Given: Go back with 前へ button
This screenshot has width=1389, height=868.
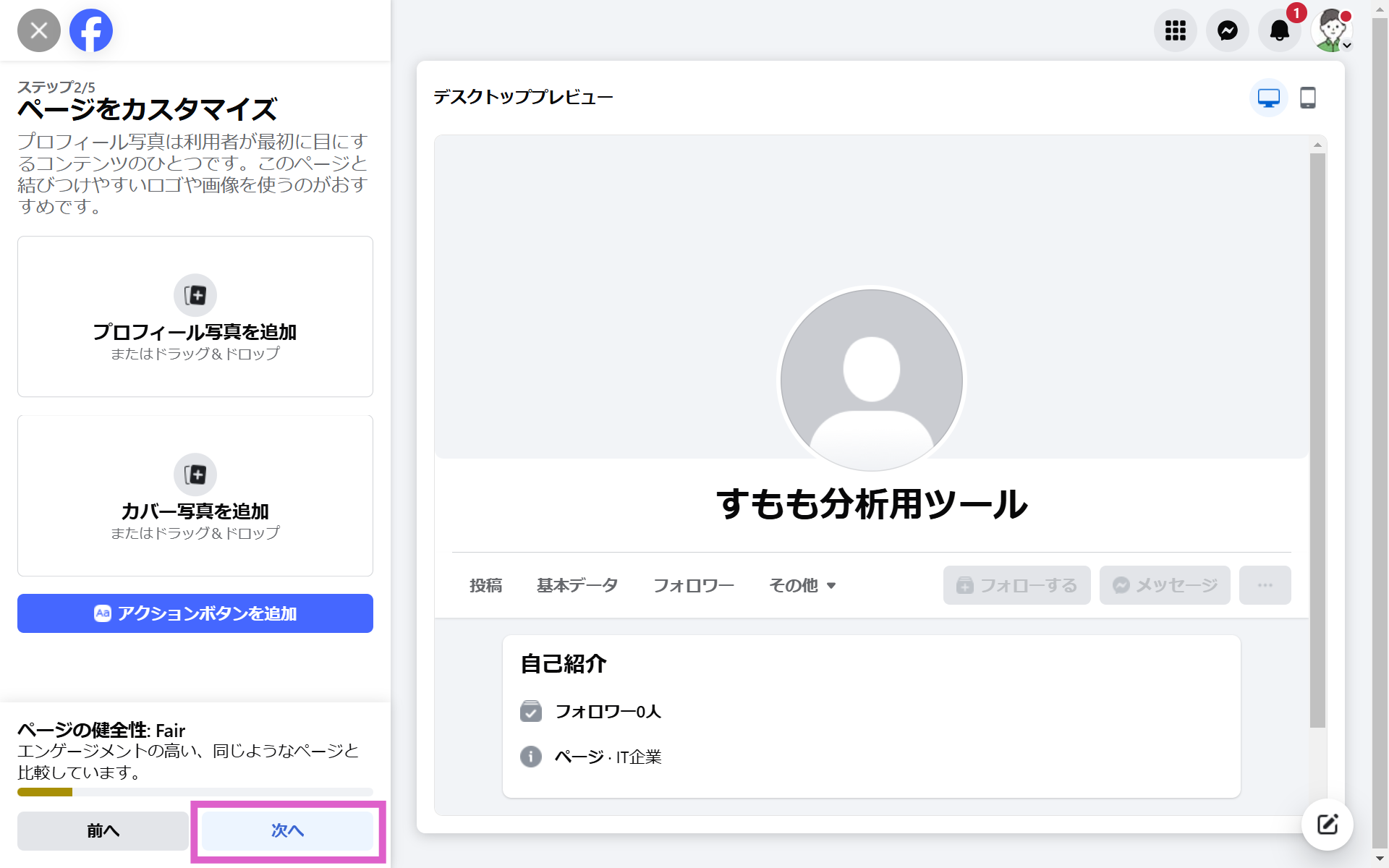Looking at the screenshot, I should coord(103,830).
